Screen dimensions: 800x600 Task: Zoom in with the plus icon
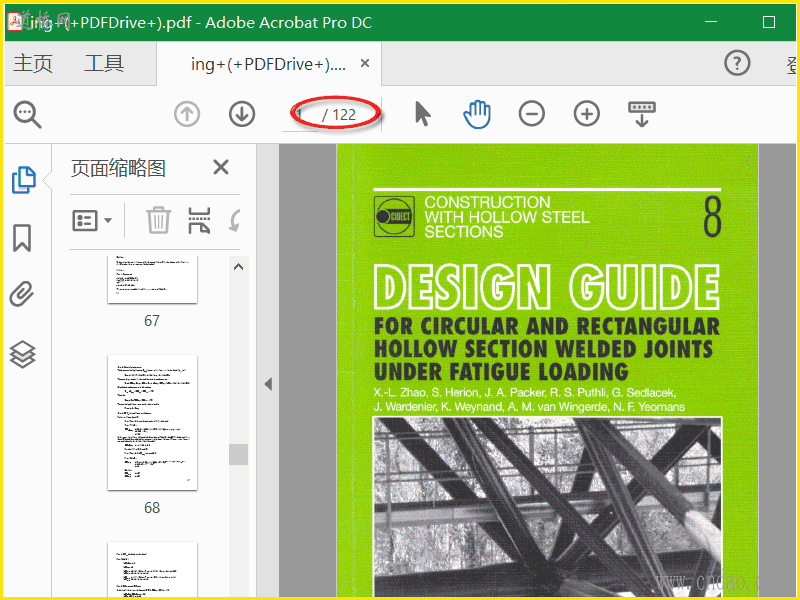tap(586, 113)
